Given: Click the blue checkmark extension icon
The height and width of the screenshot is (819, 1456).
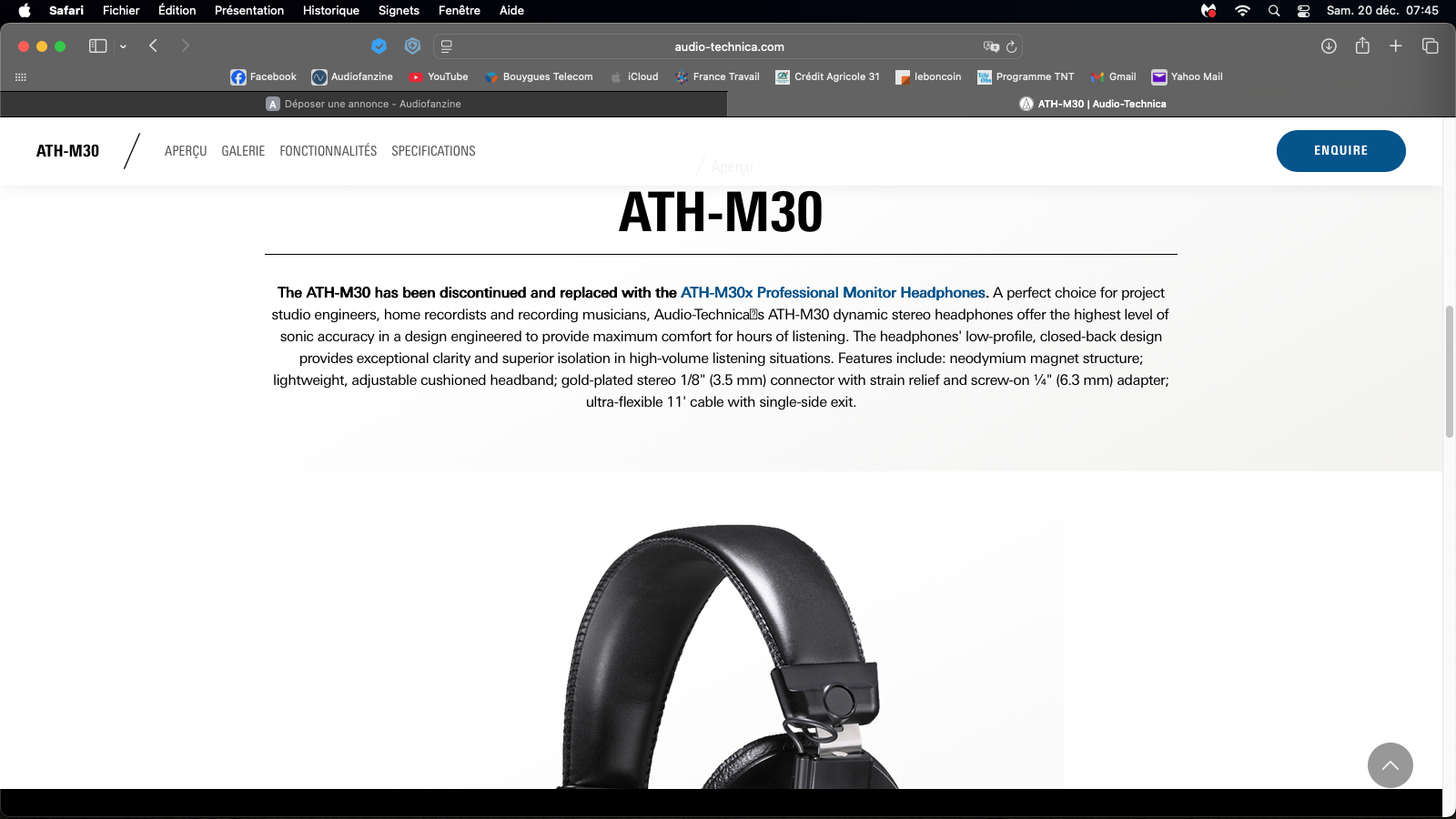Looking at the screenshot, I should point(379,46).
